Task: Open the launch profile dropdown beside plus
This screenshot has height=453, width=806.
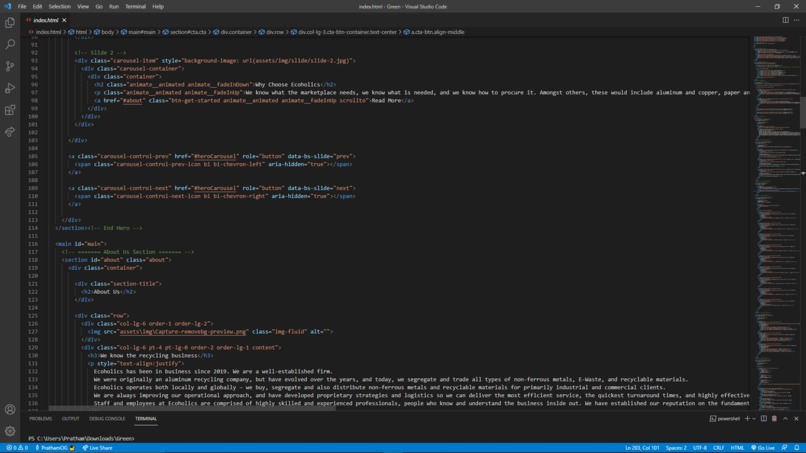Action: [754, 419]
